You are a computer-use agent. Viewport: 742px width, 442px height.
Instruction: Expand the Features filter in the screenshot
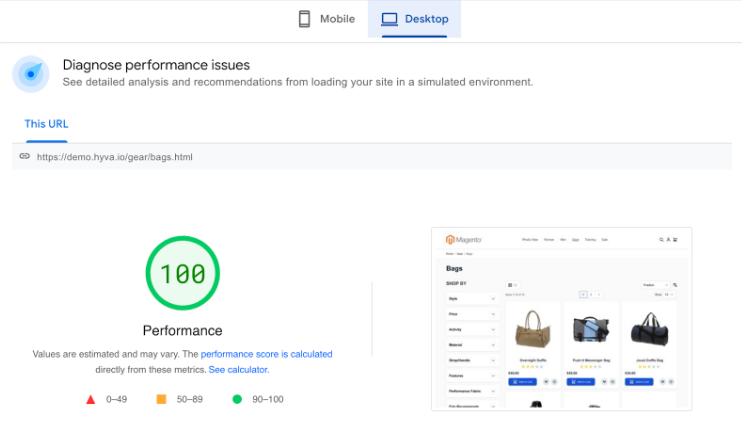(x=472, y=376)
